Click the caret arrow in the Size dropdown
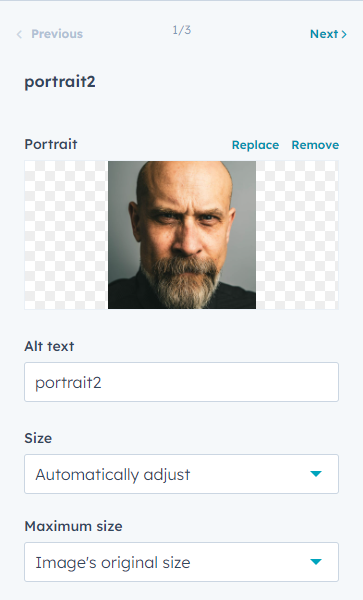363x600 pixels. click(316, 474)
